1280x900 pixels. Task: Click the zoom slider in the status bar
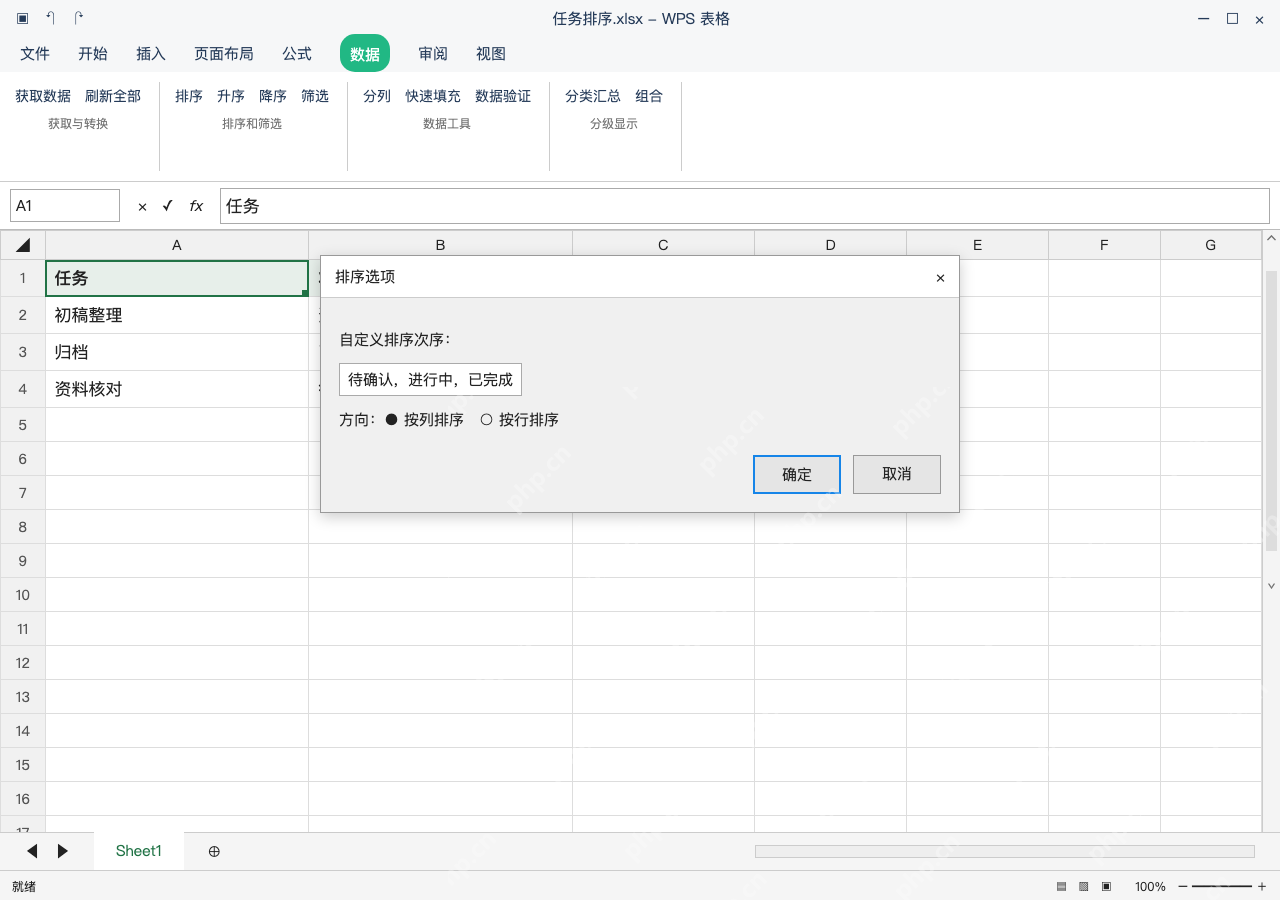tap(1222, 887)
